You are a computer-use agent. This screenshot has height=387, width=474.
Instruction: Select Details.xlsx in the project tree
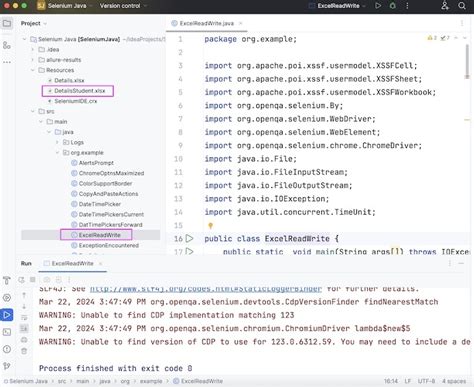[69, 80]
